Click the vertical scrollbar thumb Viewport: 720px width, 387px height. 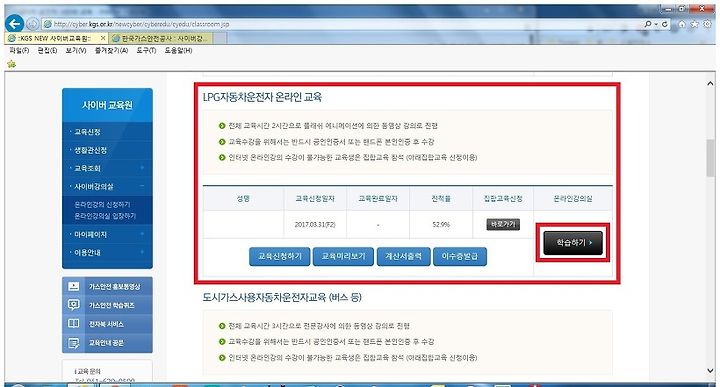coord(710,158)
